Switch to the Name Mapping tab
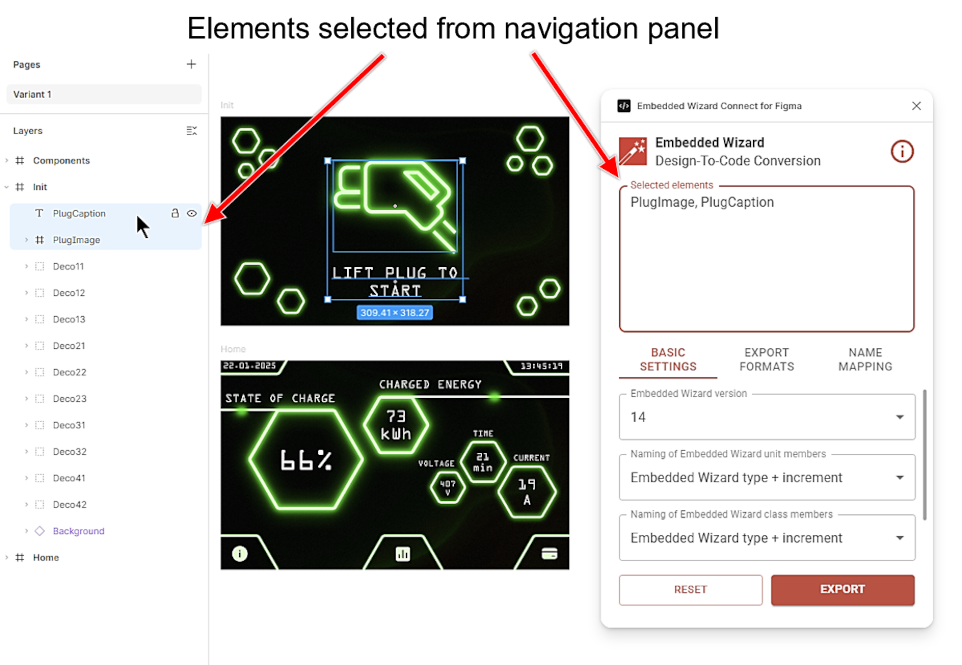Viewport: 962px width, 665px height. coord(865,360)
